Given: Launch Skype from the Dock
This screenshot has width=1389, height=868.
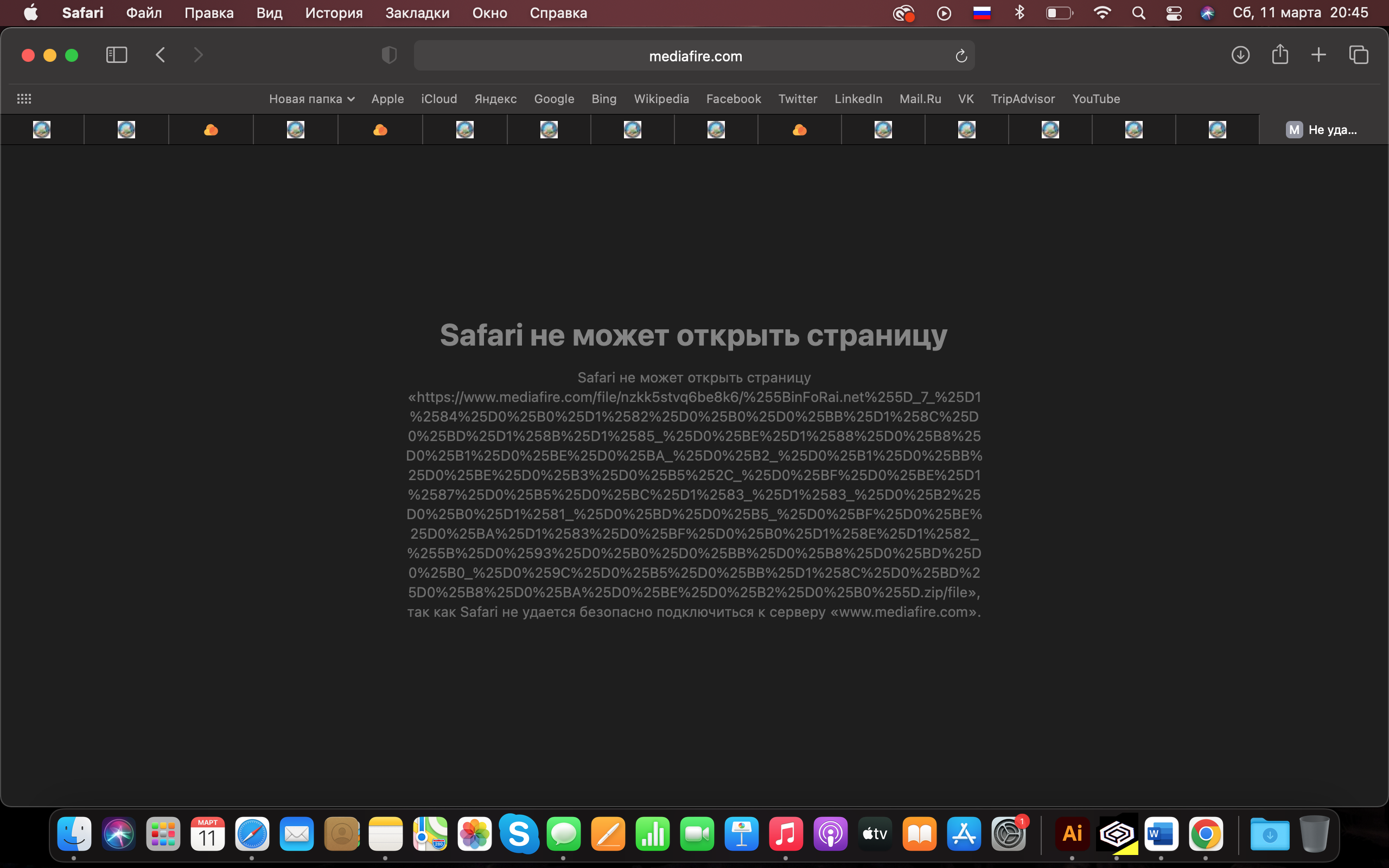Looking at the screenshot, I should pyautogui.click(x=519, y=834).
